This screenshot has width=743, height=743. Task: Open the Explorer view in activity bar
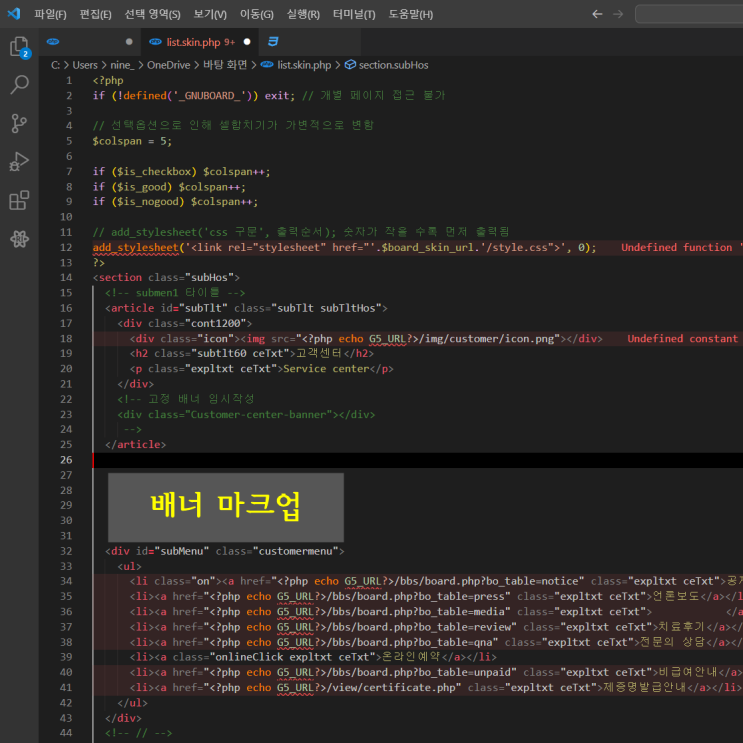[18, 46]
